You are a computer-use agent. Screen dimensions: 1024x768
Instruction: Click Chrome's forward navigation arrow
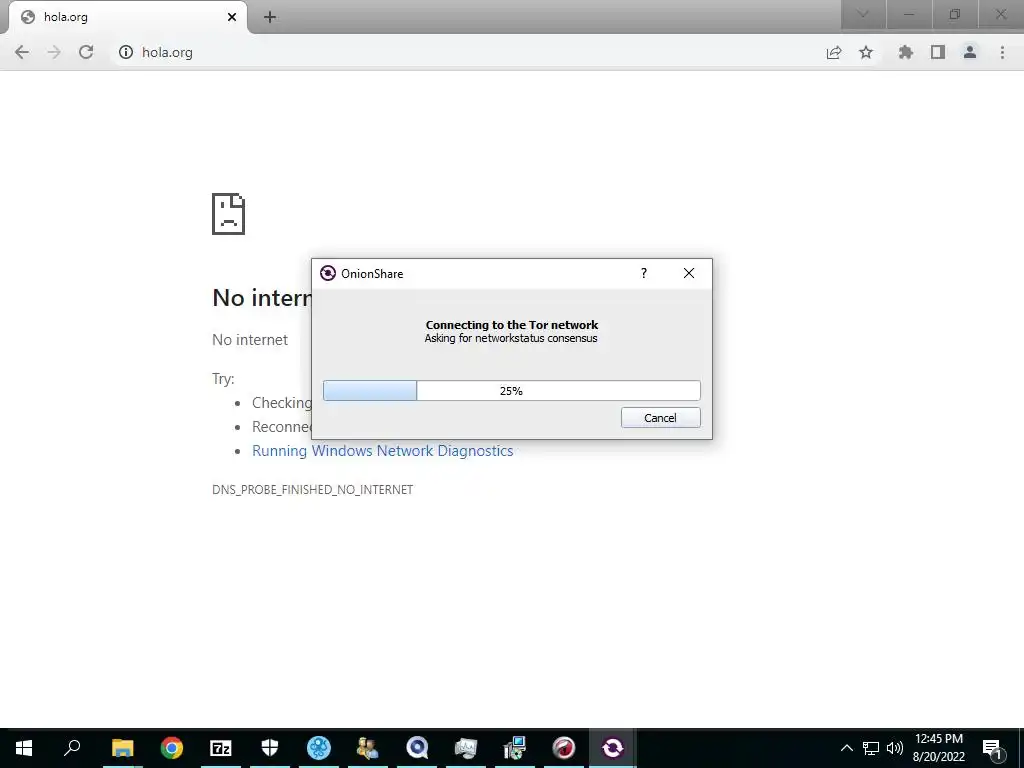[x=54, y=52]
